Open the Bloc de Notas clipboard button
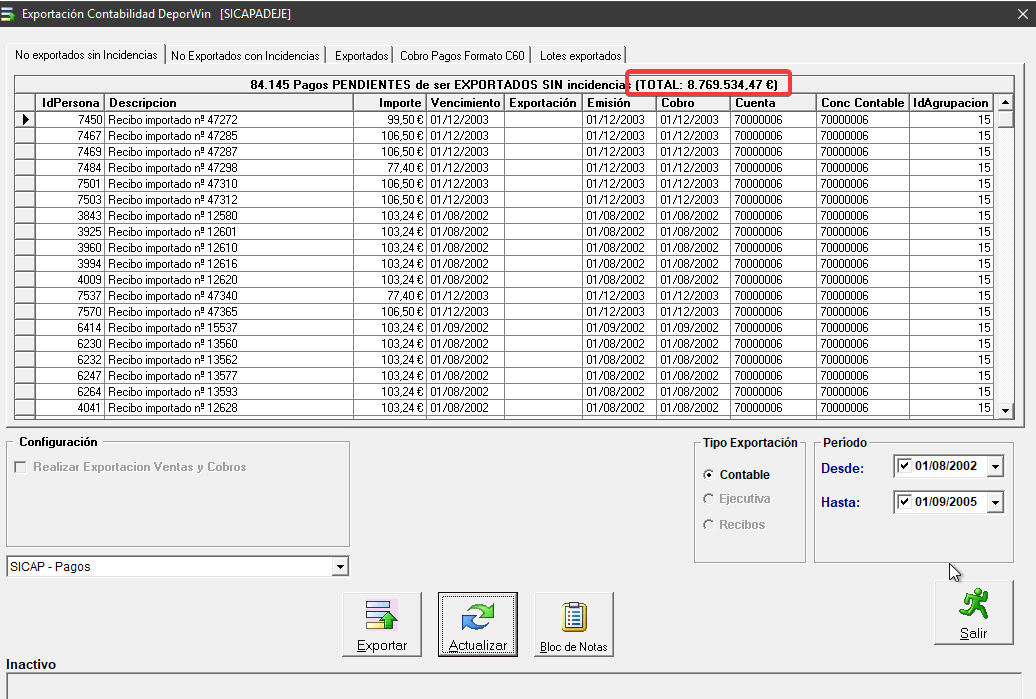1036x699 pixels. tap(574, 624)
